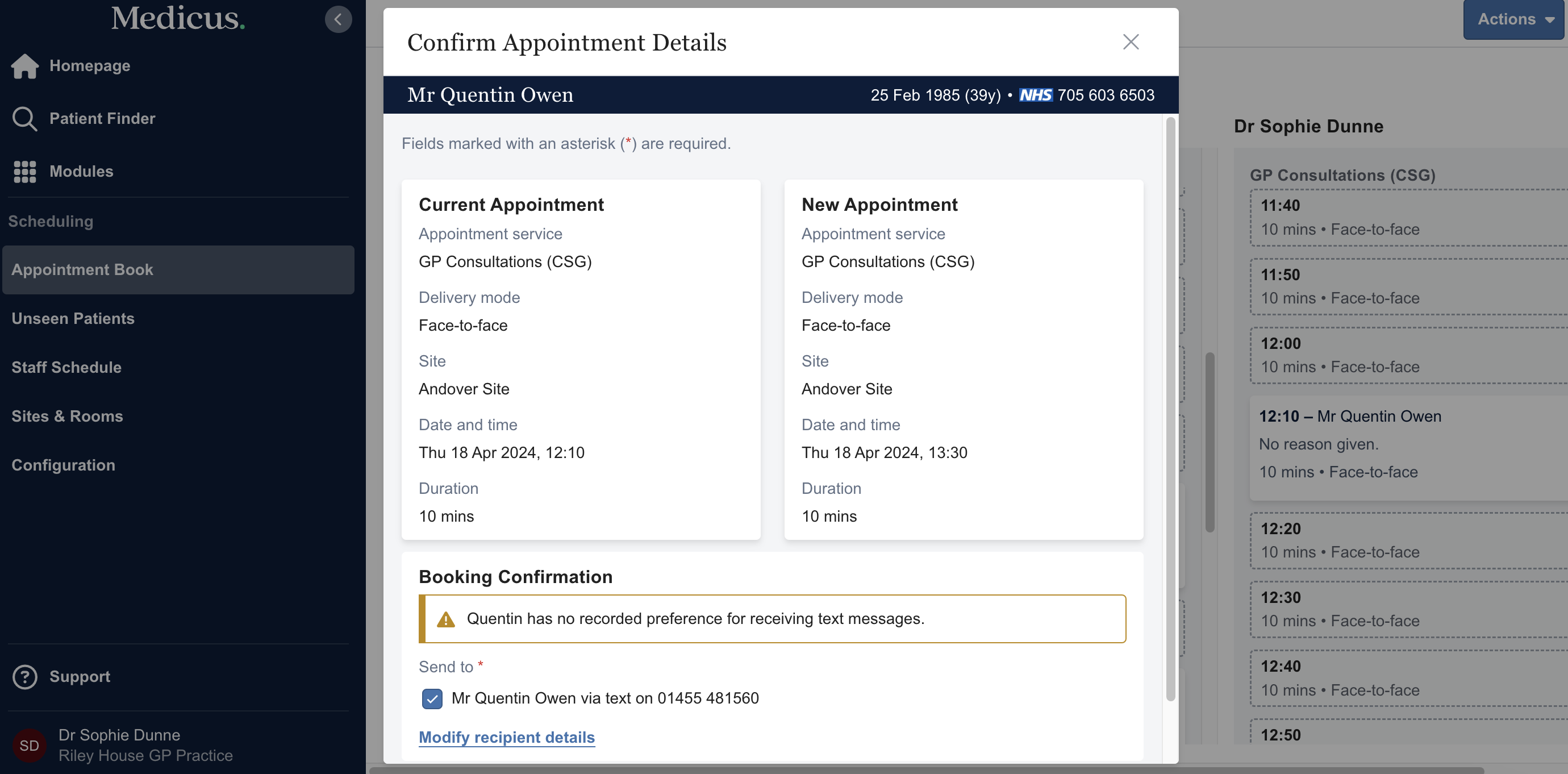The width and height of the screenshot is (1568, 774).
Task: Open Staff Schedule from the sidebar
Action: point(66,367)
